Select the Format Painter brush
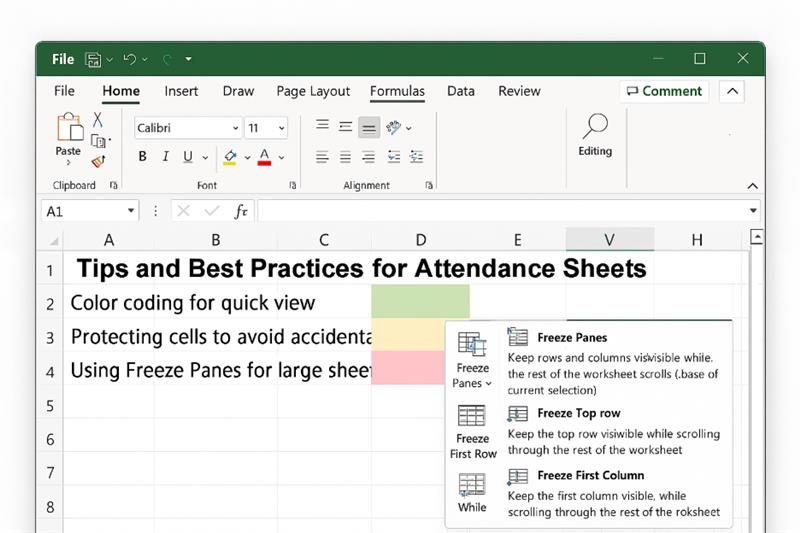Screen dimensions: 800x533 pos(98,161)
